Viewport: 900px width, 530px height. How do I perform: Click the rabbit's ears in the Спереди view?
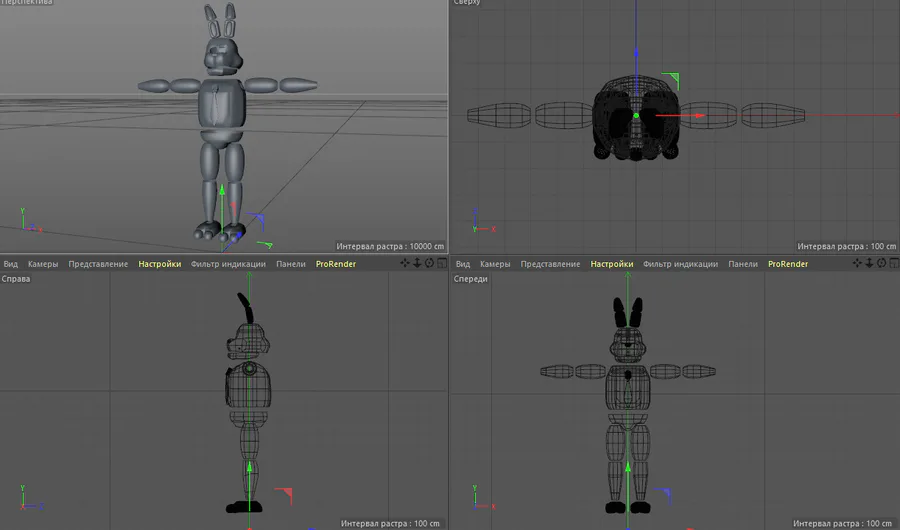(628, 313)
